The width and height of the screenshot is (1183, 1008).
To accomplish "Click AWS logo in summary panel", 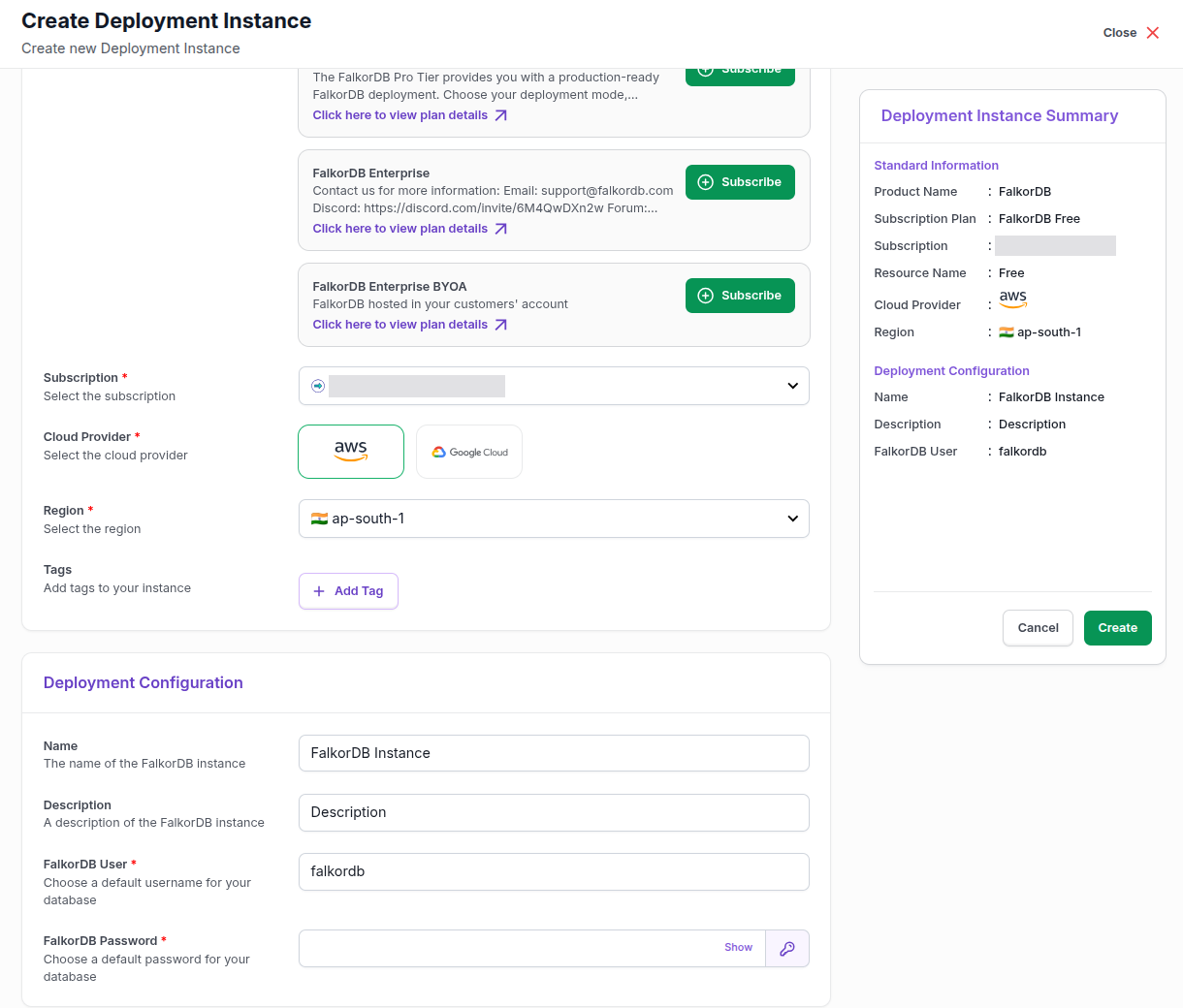I will pyautogui.click(x=1013, y=299).
